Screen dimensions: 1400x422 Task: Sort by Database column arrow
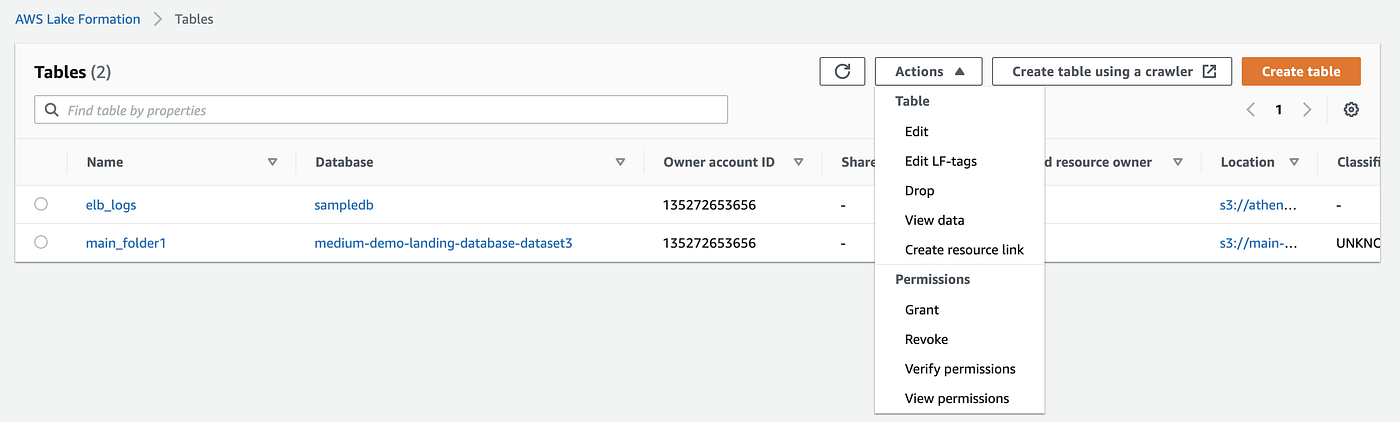(x=620, y=162)
